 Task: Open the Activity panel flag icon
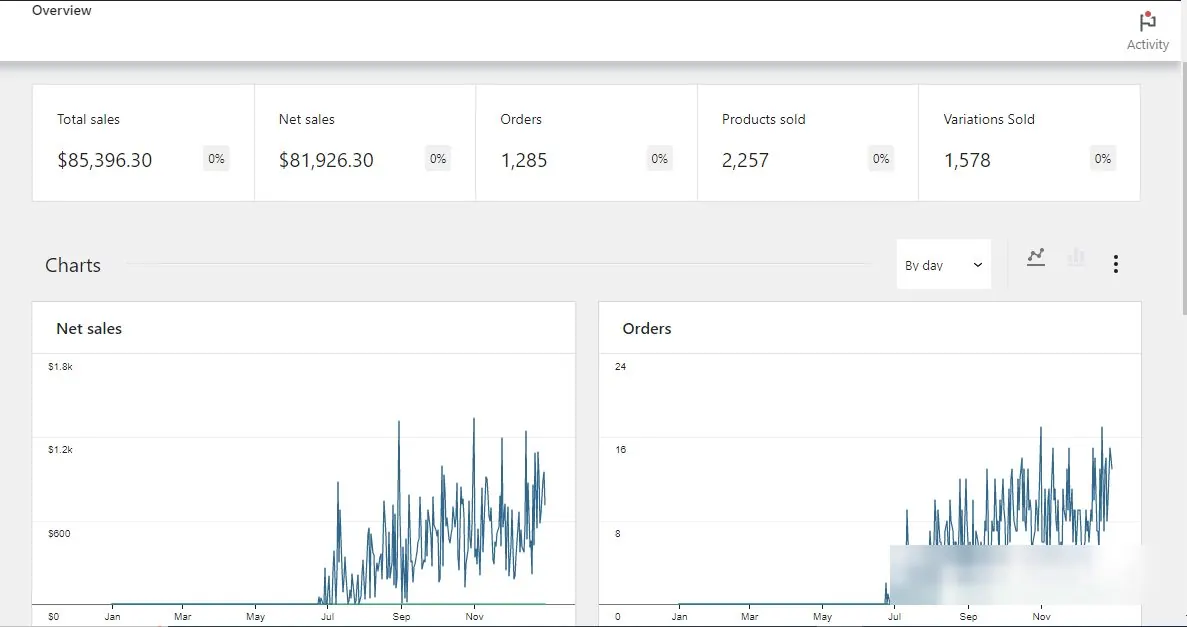(1148, 21)
